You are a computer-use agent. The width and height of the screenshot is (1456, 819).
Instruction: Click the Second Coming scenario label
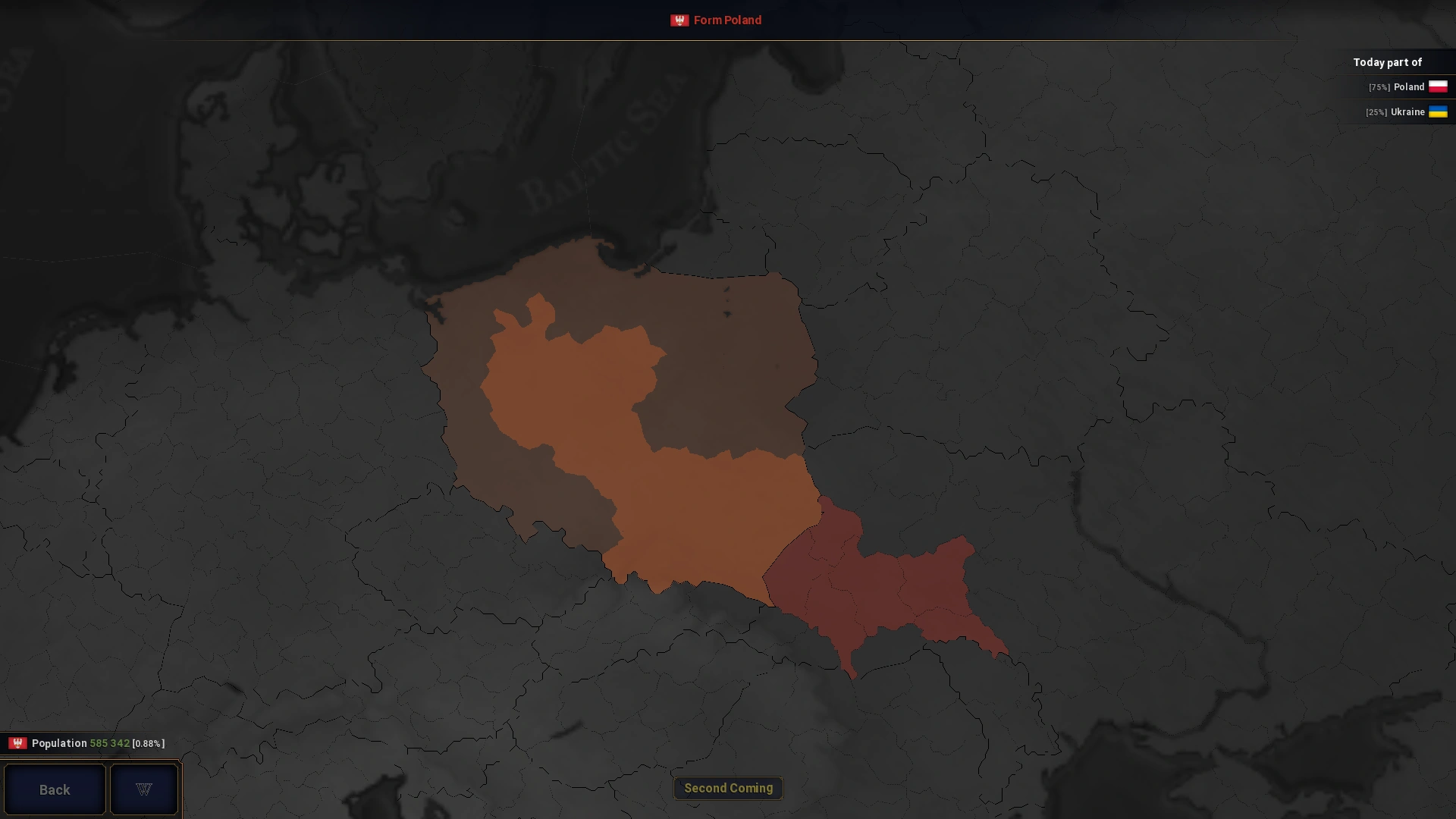(728, 788)
